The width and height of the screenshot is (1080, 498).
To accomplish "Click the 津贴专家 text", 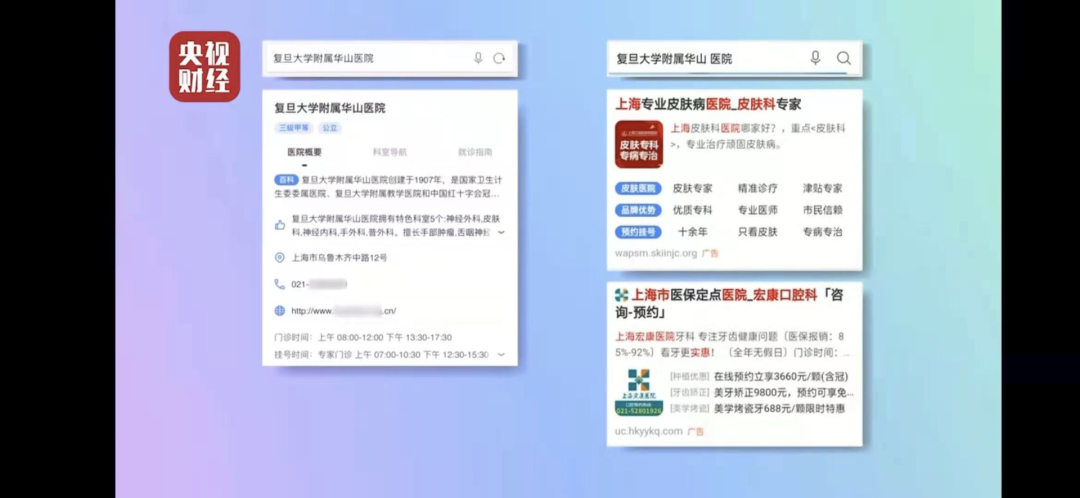I will pos(822,188).
